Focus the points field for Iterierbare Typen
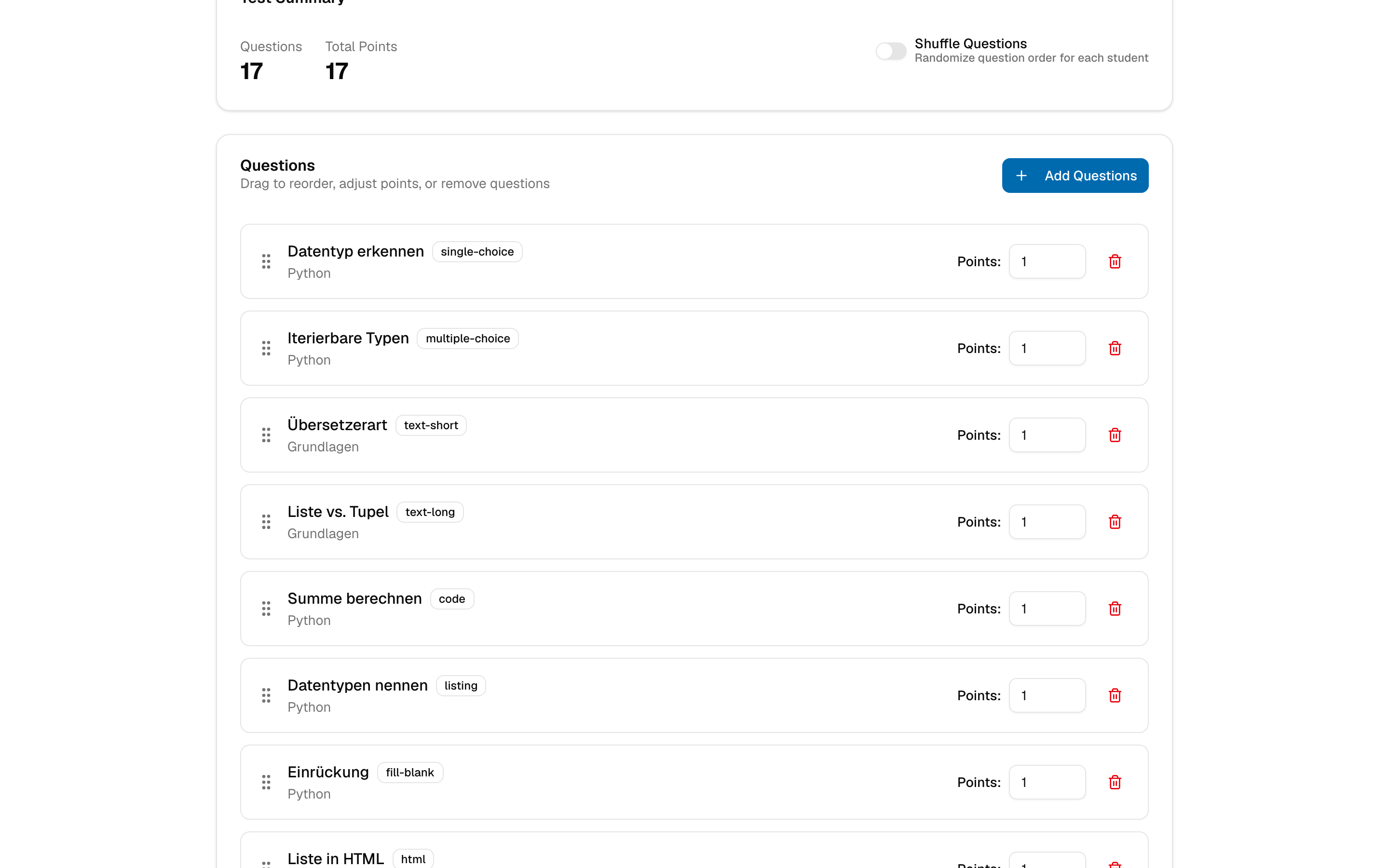 pyautogui.click(x=1047, y=348)
